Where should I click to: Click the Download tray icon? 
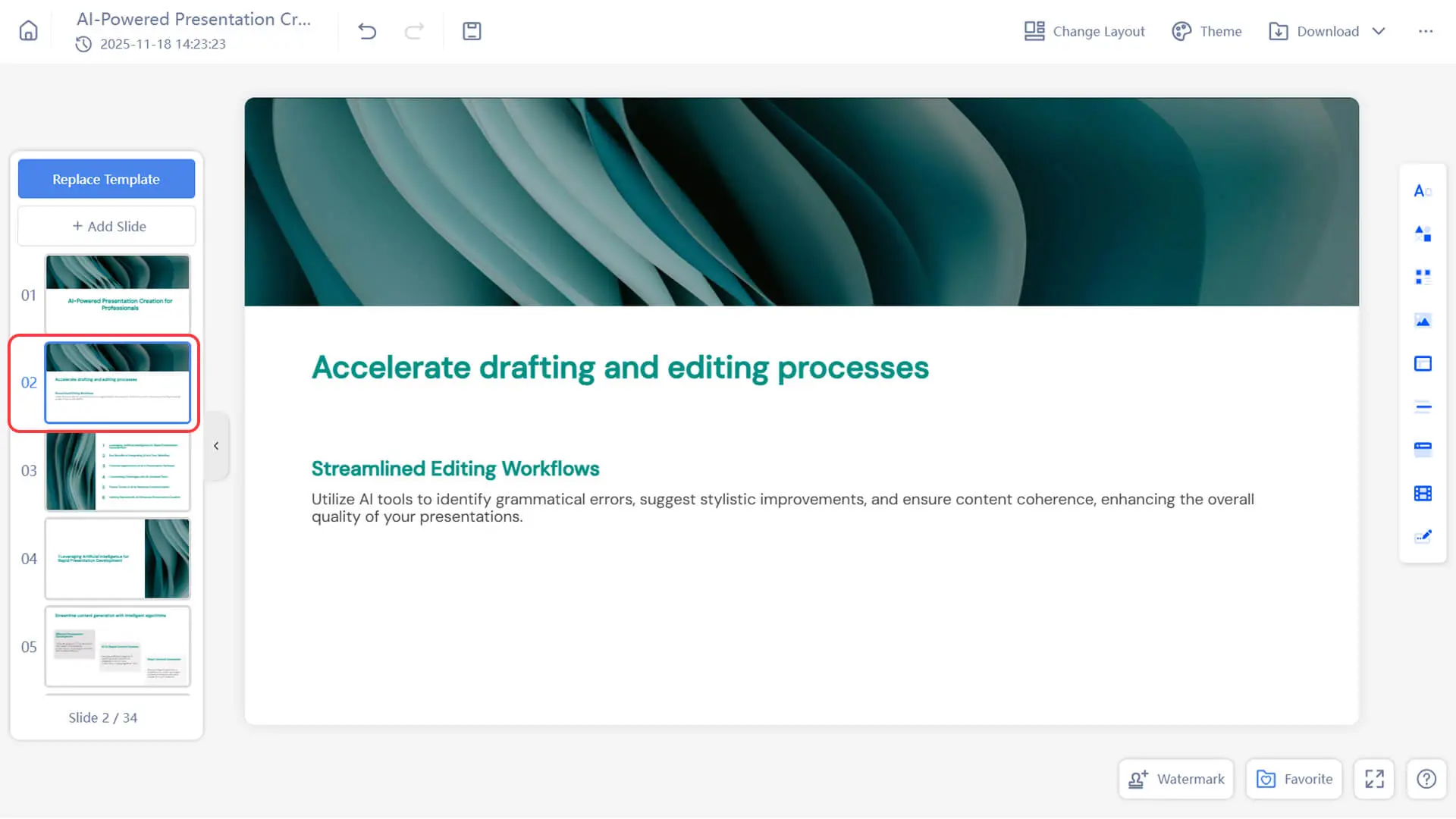tap(1279, 31)
